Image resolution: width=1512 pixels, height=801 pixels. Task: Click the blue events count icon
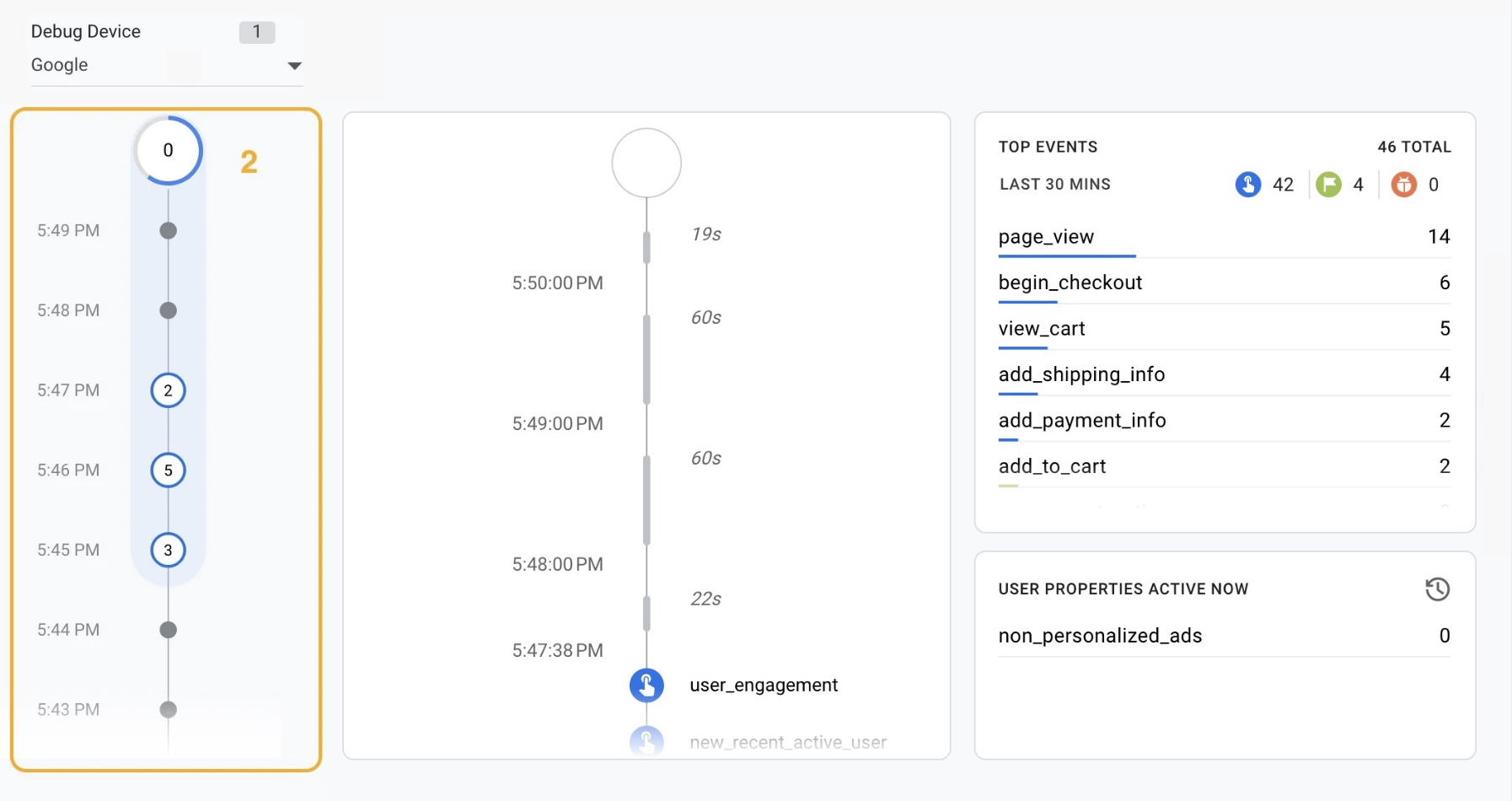1247,185
